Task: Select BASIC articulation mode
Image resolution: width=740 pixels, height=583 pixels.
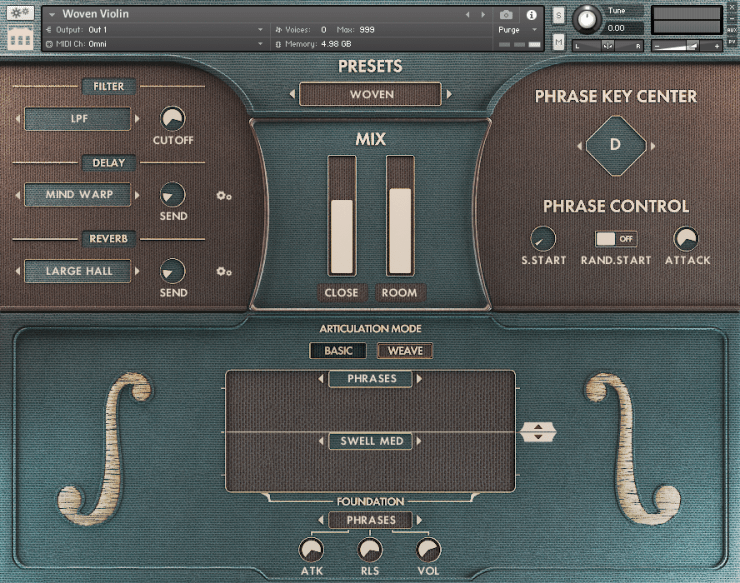Action: click(338, 351)
